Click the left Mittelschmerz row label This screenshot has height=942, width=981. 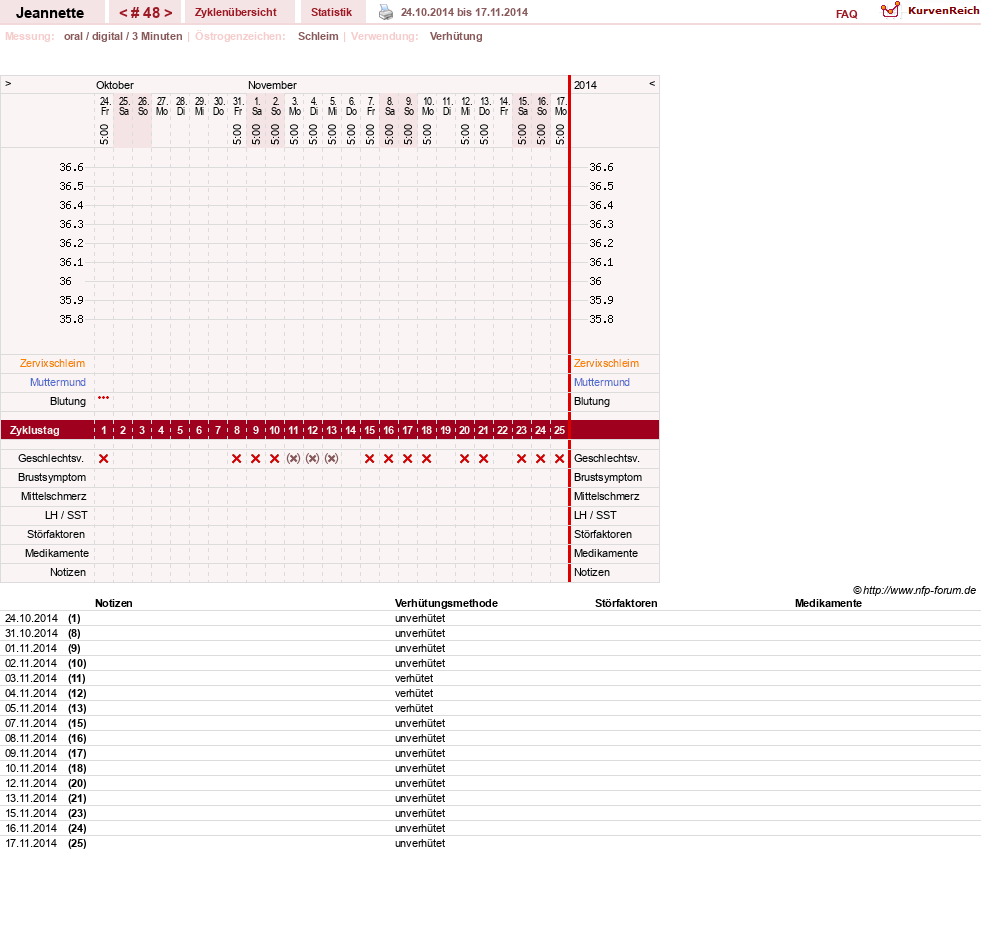pos(53,497)
